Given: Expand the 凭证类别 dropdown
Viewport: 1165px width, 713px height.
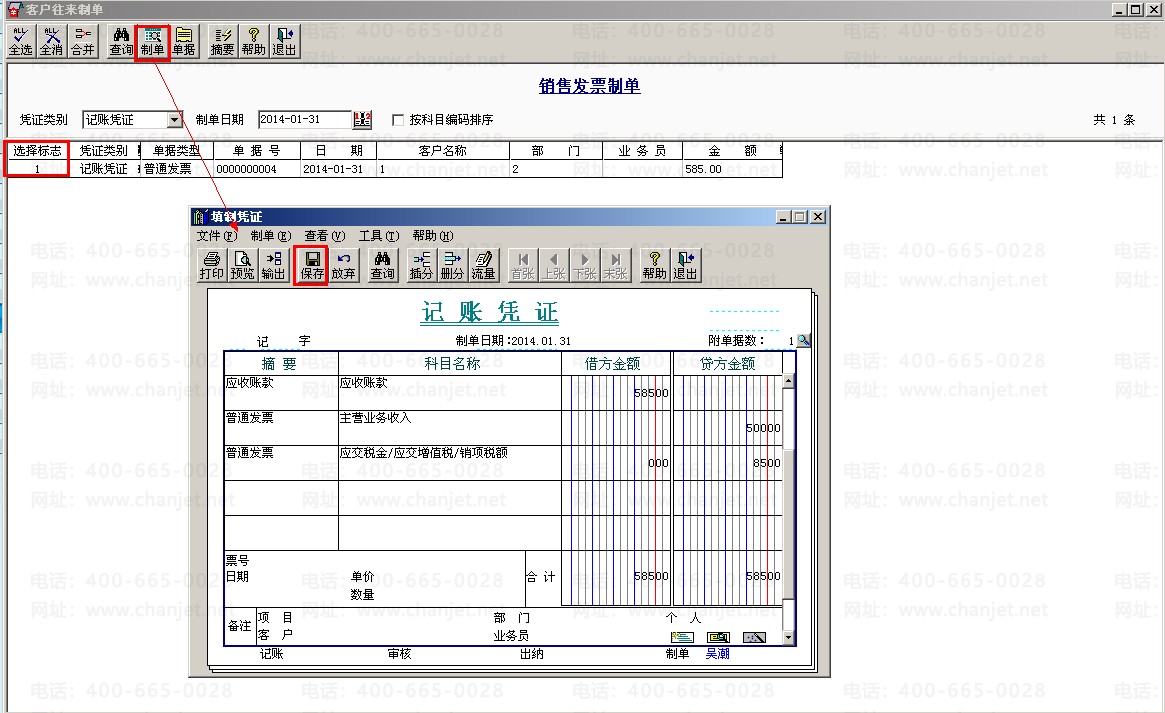Looking at the screenshot, I should (175, 120).
